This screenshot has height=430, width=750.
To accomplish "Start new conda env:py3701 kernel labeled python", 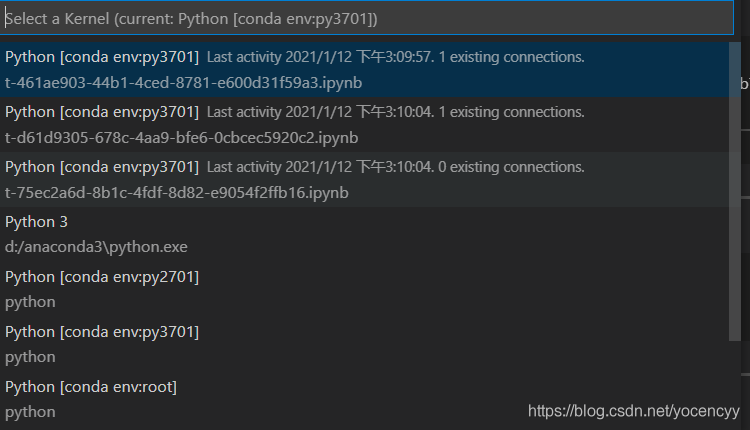I will click(366, 344).
